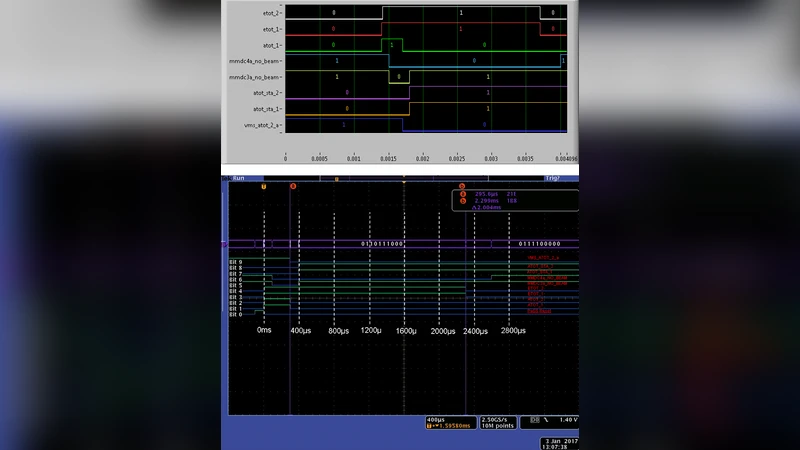Viewport: 800px width, 450px height.
Task: Select the Bit 5 channel label
Action: (x=237, y=285)
